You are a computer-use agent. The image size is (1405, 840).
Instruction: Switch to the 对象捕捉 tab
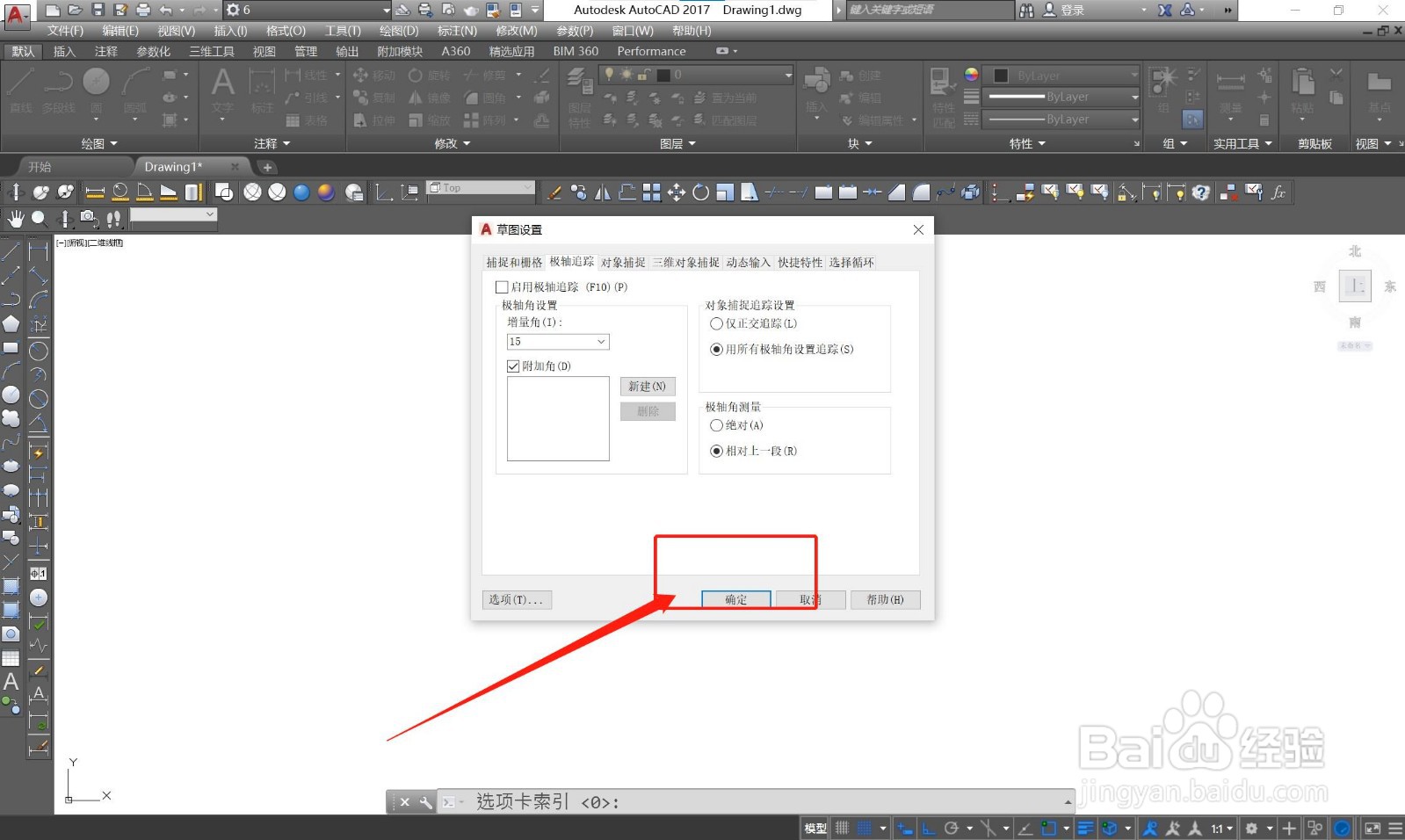coord(623,263)
